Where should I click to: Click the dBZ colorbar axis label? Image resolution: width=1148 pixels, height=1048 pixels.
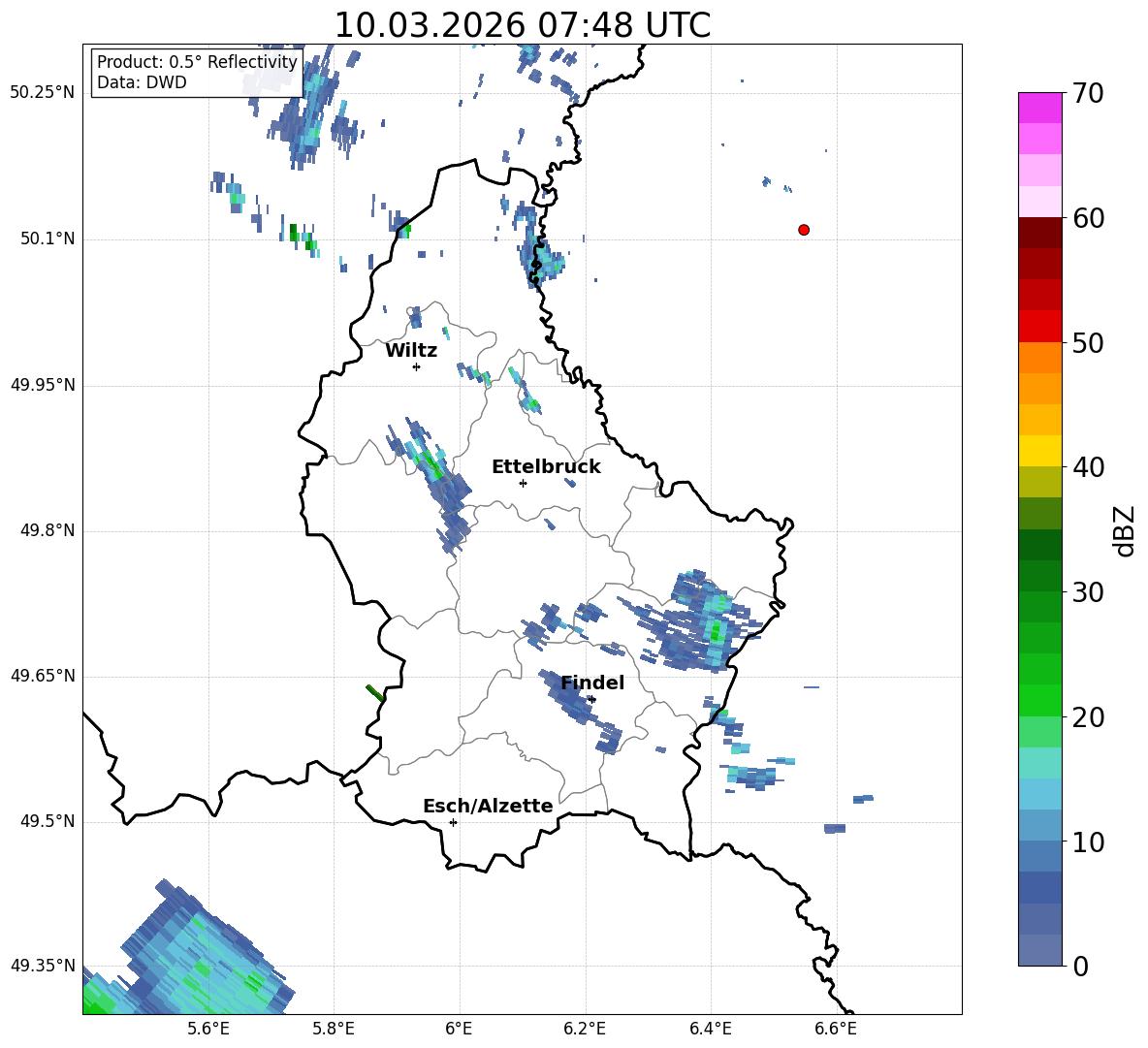[x=1126, y=530]
